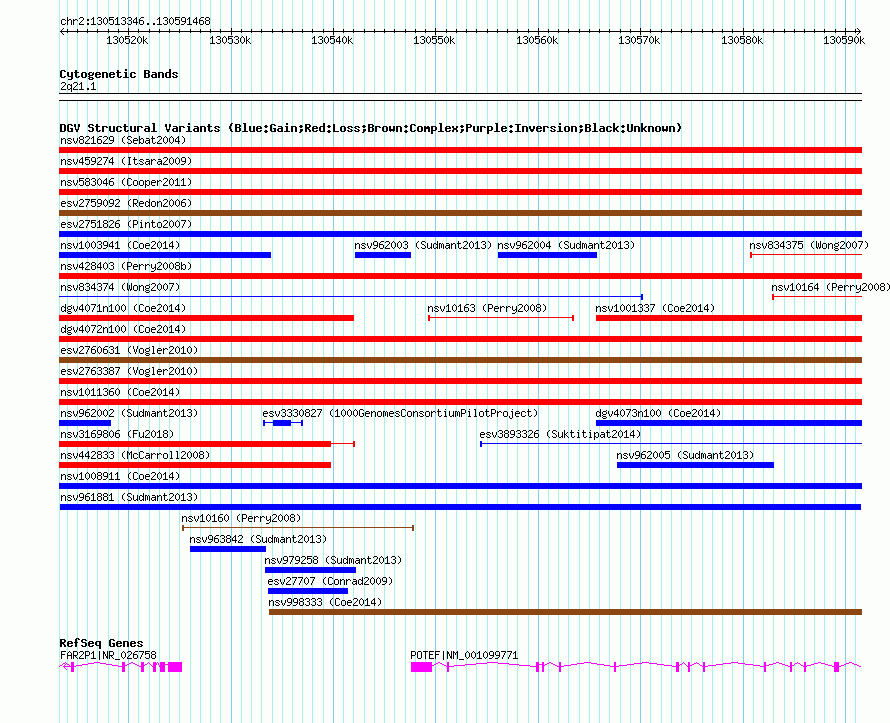The height and width of the screenshot is (723, 890).
Task: Select the 2q21.1 band label
Action: 78,86
